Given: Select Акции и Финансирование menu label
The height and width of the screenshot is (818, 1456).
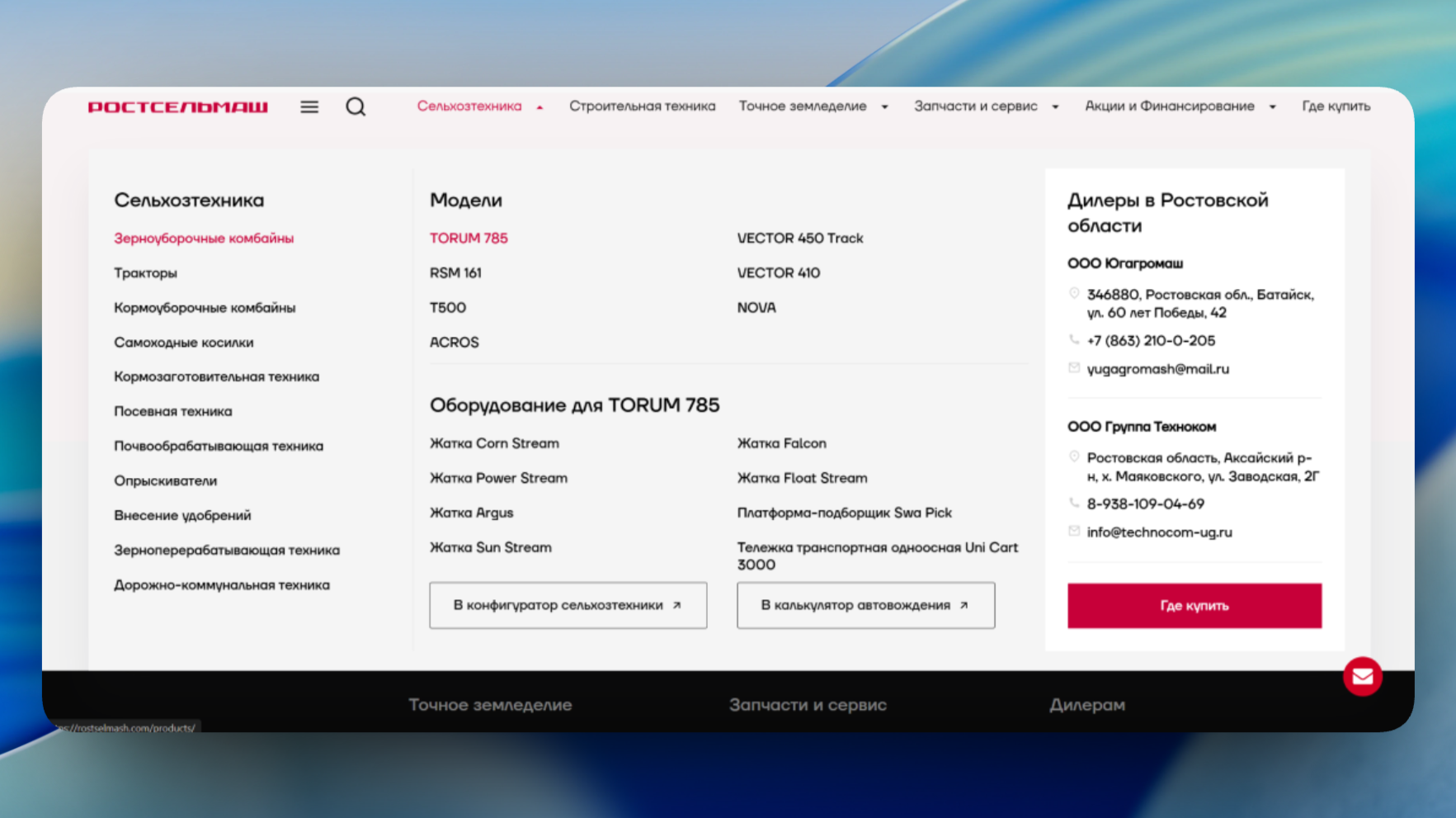Looking at the screenshot, I should click(x=1169, y=106).
